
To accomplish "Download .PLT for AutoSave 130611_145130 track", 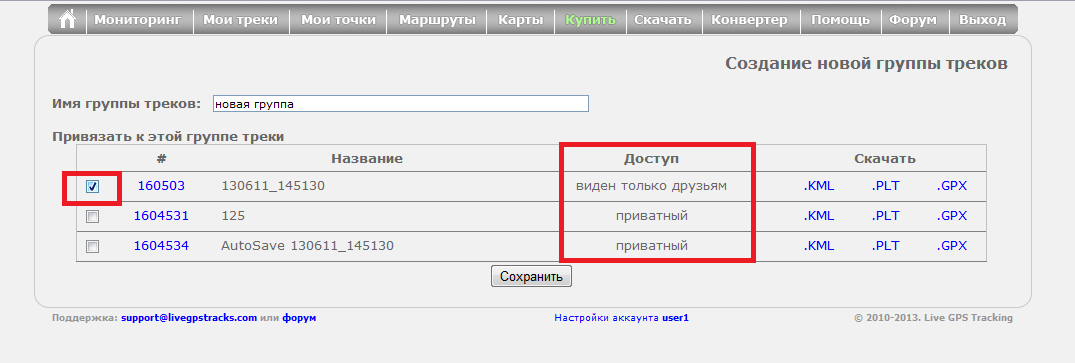I will click(885, 246).
